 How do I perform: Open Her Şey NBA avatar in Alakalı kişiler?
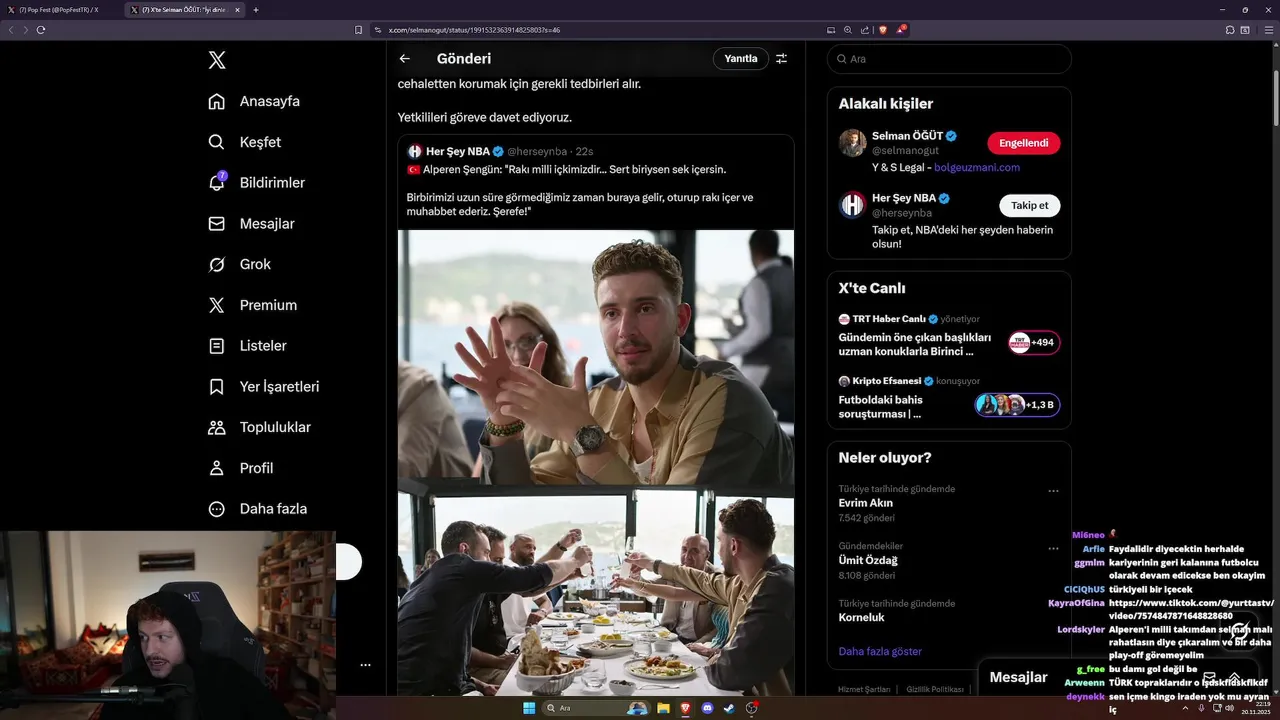[x=852, y=205]
